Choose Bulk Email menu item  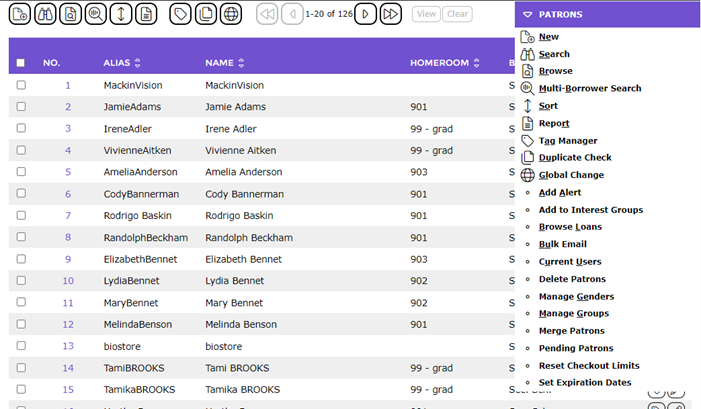pyautogui.click(x=562, y=244)
